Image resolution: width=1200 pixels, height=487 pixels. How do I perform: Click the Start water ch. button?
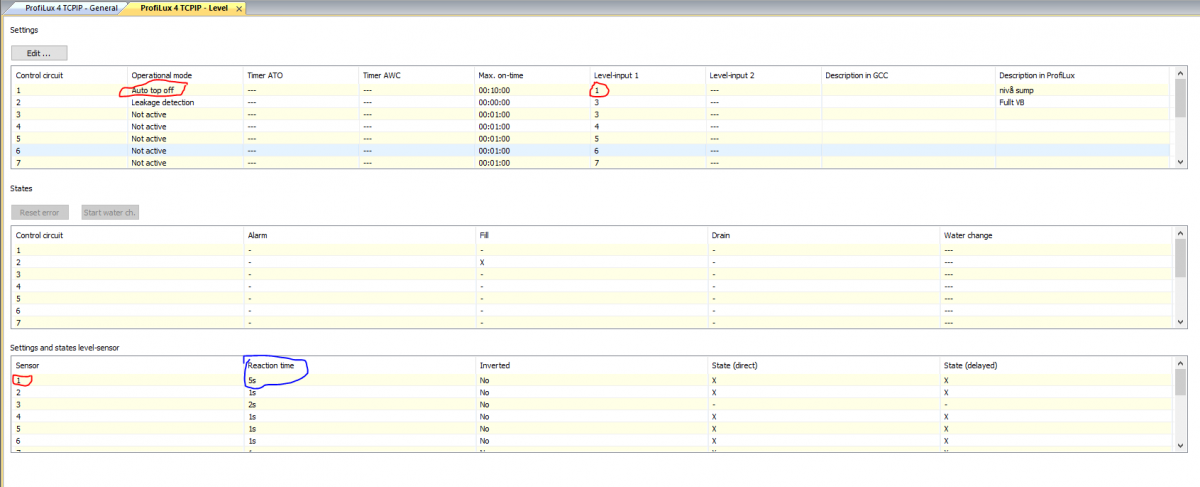110,212
